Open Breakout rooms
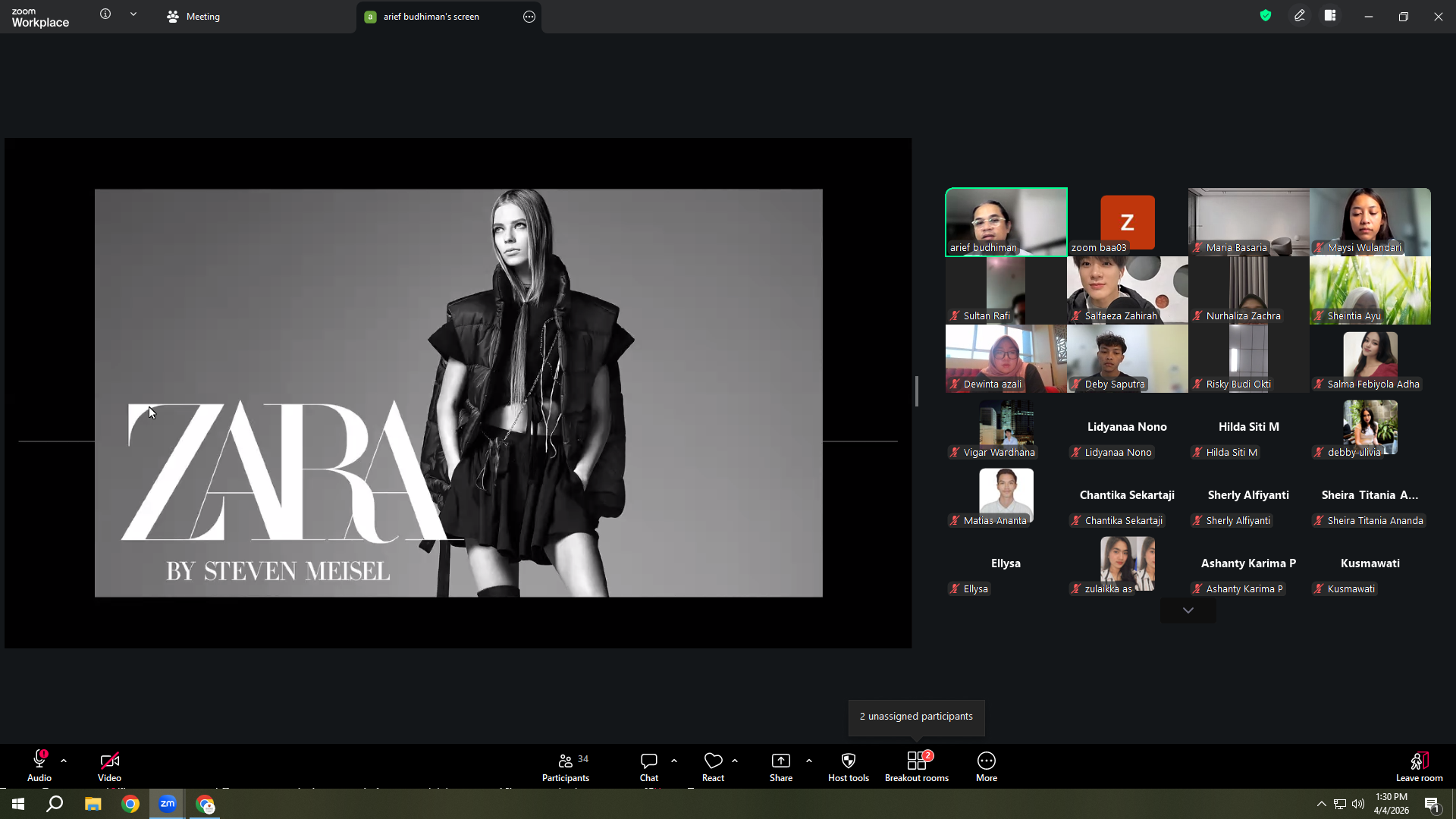This screenshot has height=819, width=1456. [917, 767]
